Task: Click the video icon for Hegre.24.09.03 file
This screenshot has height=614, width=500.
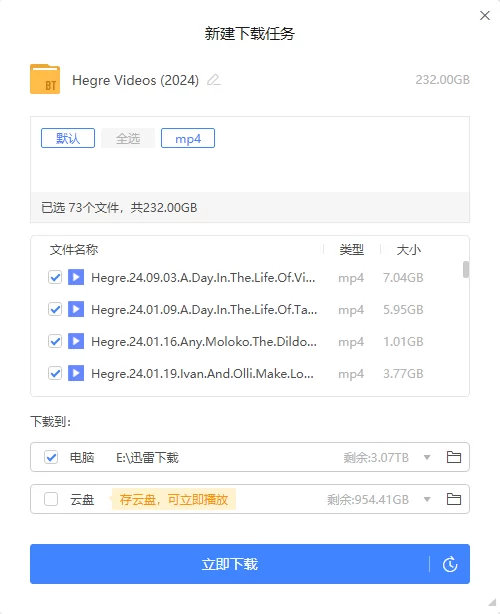Action: click(76, 277)
